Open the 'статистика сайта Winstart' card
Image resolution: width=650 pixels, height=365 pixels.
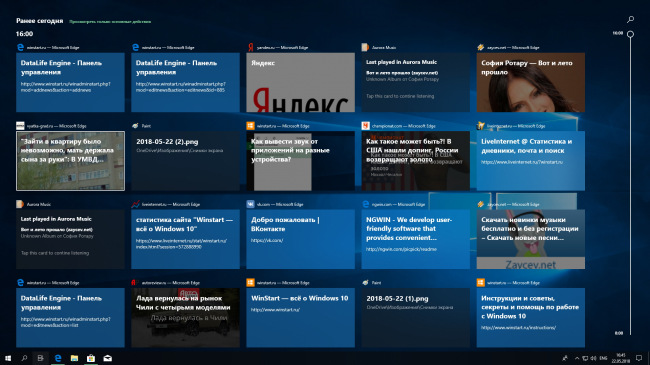click(185, 239)
